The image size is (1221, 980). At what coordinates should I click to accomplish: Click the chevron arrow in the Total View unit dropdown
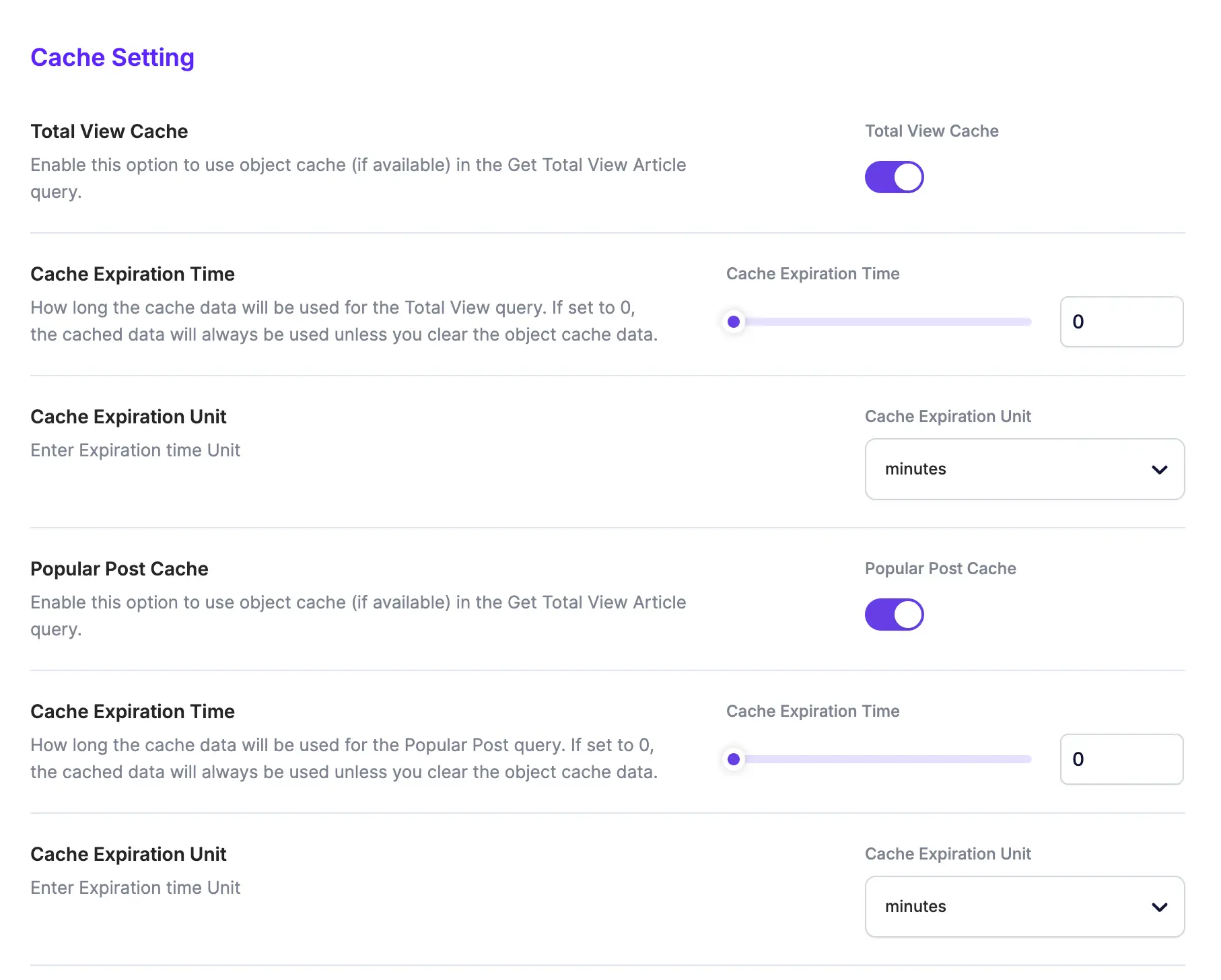1159,470
